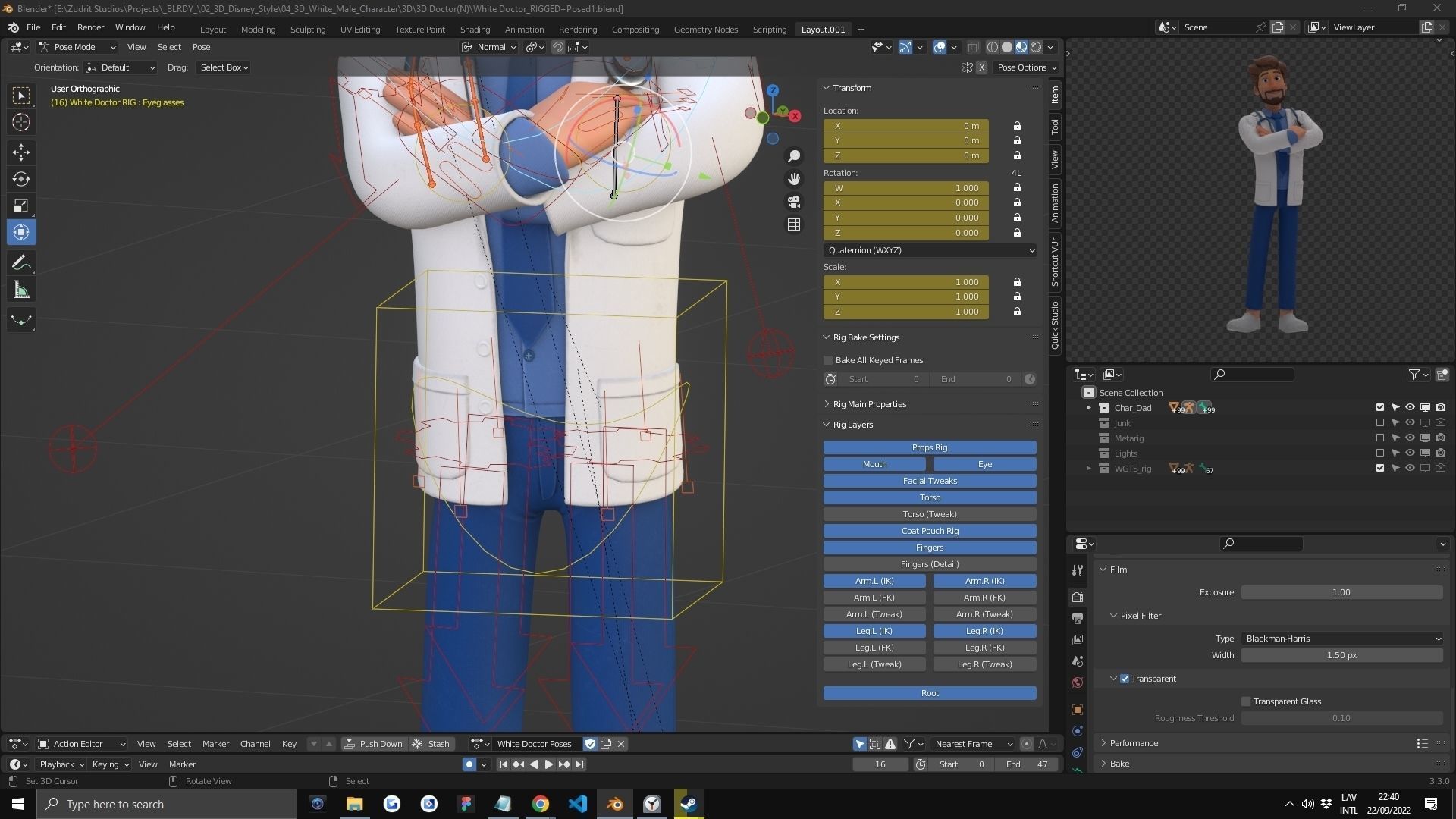Click the camera view viewport icon
Viewport: 1456px width, 819px height.
pyautogui.click(x=794, y=202)
